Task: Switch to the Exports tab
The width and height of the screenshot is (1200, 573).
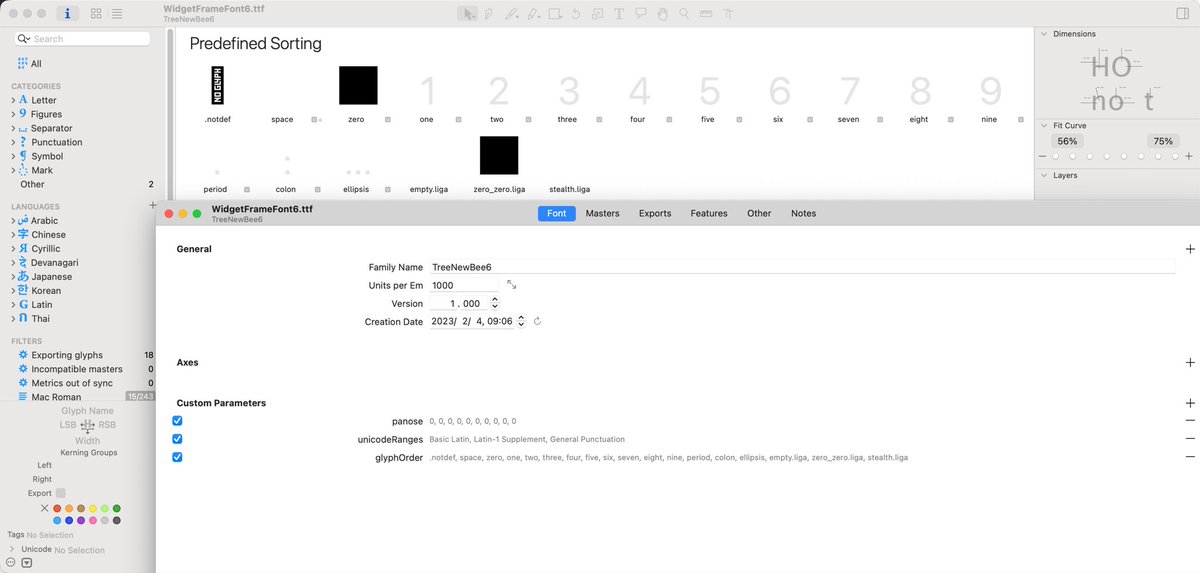Action: click(x=655, y=213)
